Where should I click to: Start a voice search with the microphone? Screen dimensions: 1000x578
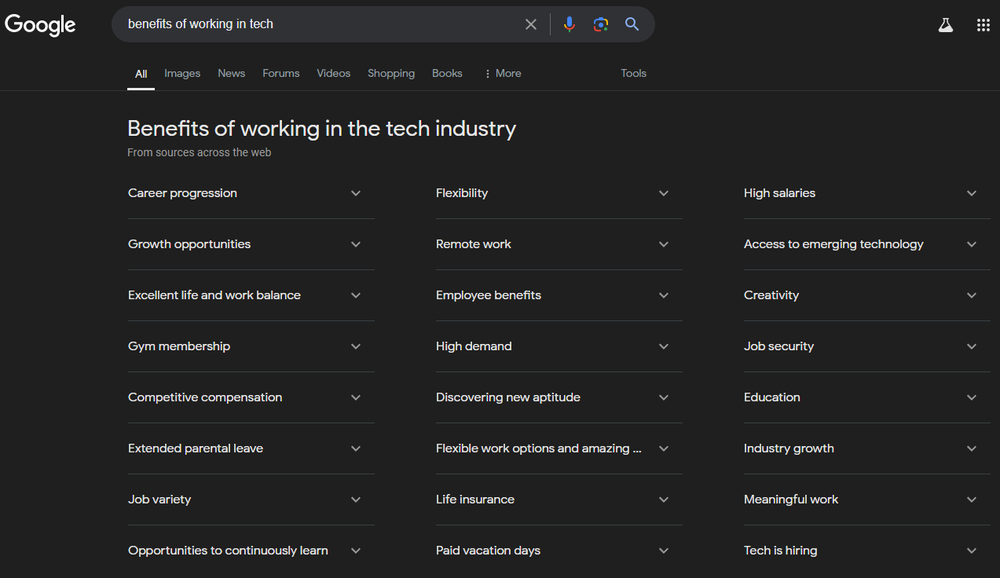point(569,23)
